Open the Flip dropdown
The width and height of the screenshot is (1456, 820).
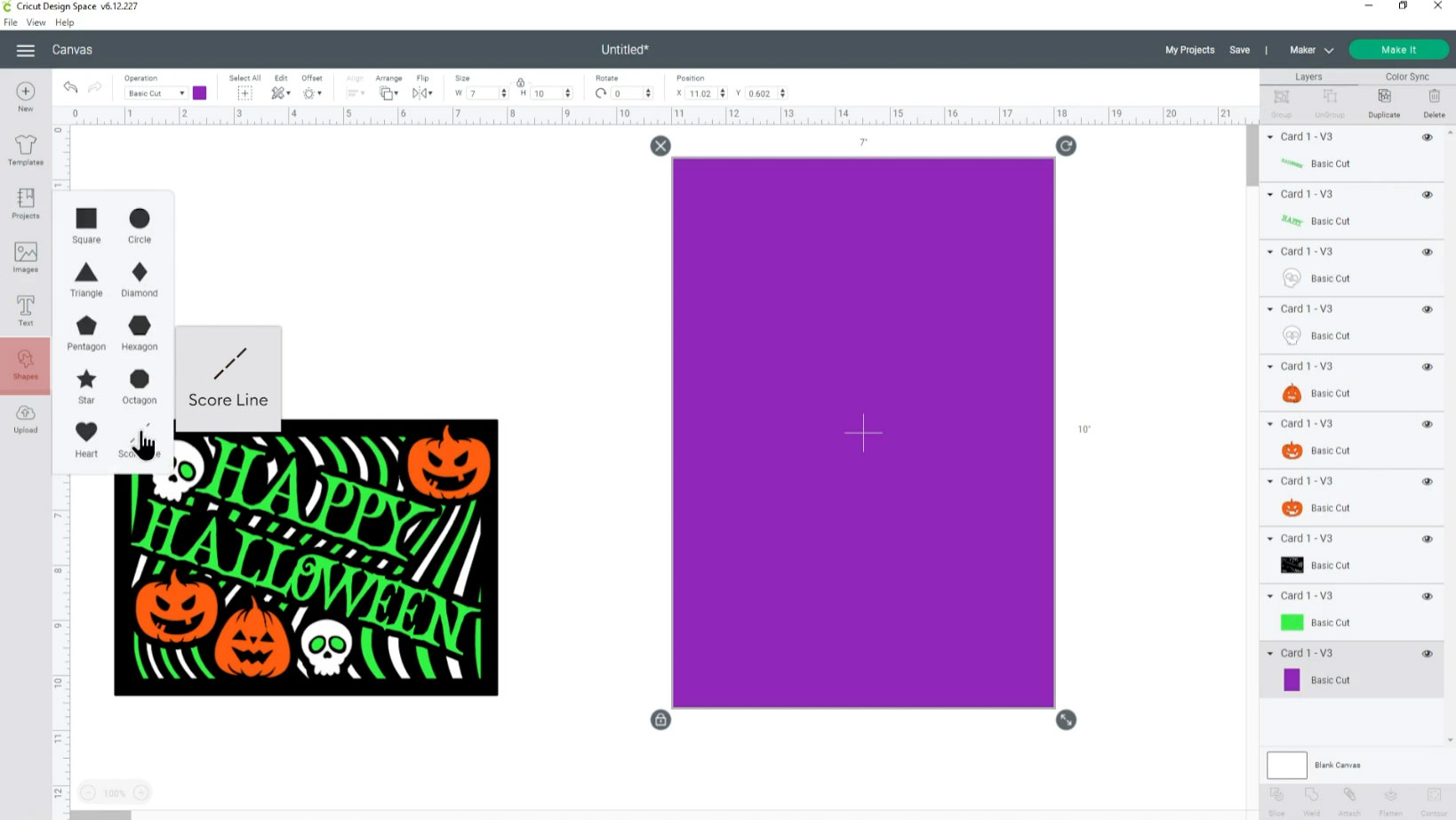coord(422,93)
